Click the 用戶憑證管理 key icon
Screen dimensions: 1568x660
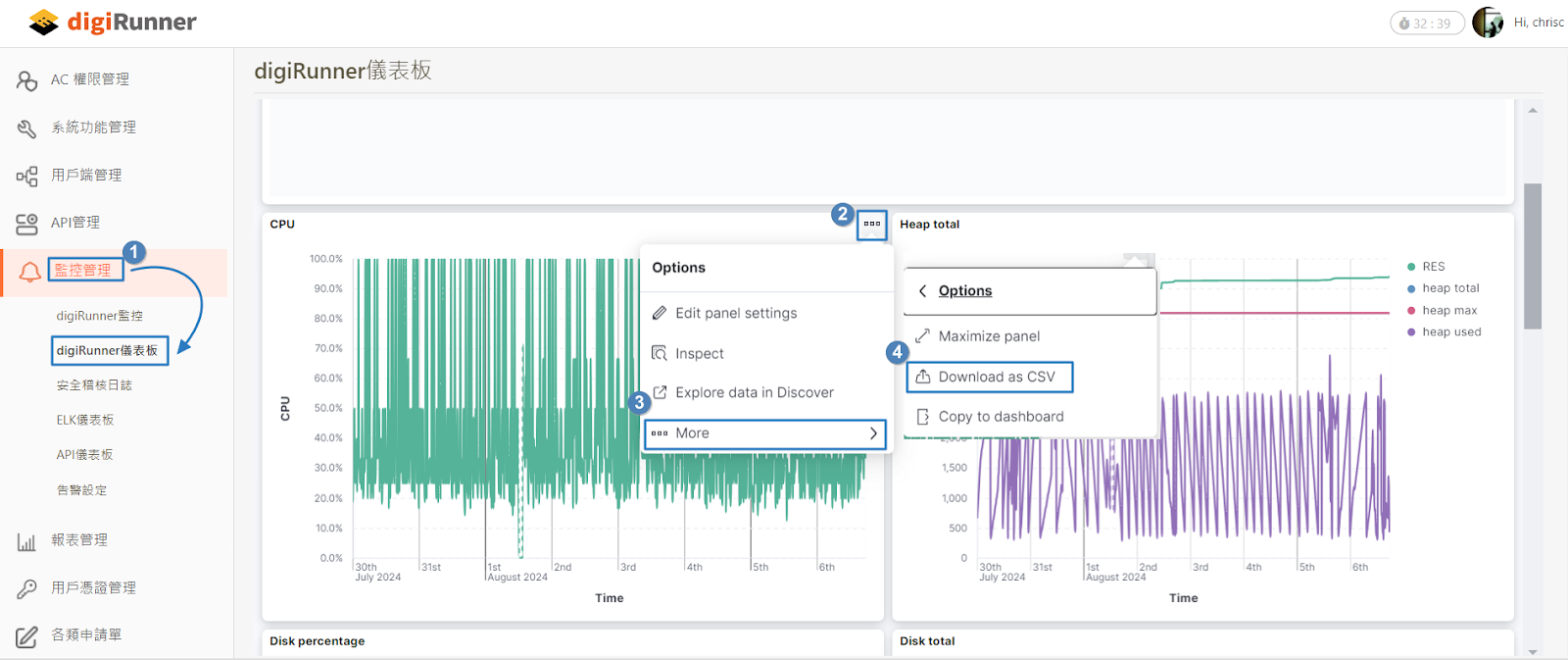(x=26, y=588)
